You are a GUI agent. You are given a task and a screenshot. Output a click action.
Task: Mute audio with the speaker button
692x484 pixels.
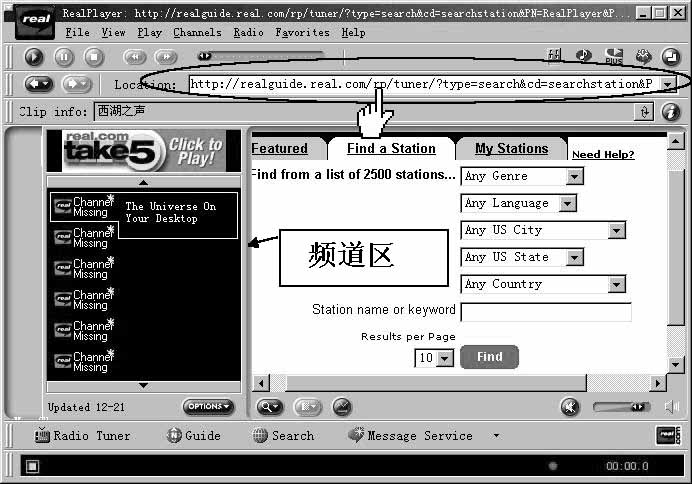pyautogui.click(x=569, y=407)
